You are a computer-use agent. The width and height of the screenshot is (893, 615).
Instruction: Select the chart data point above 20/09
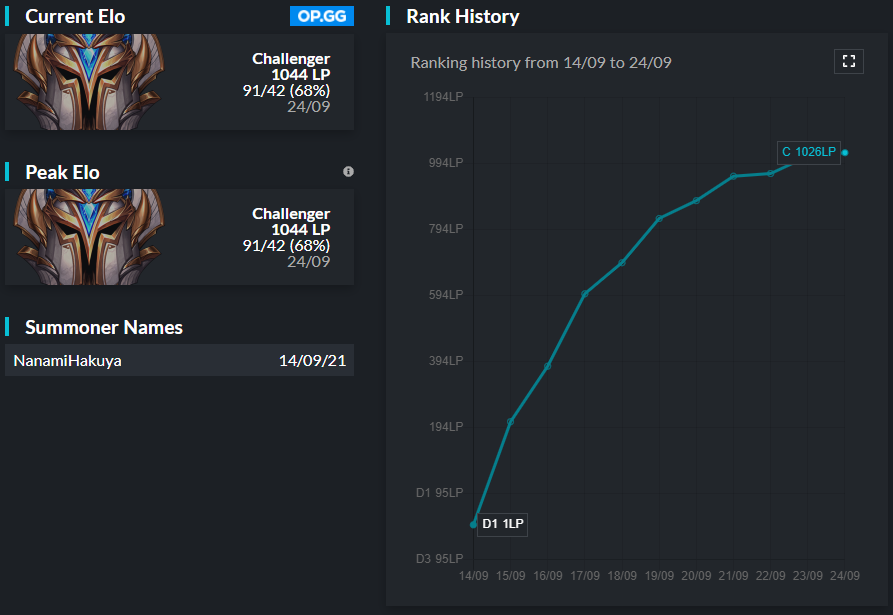point(696,200)
